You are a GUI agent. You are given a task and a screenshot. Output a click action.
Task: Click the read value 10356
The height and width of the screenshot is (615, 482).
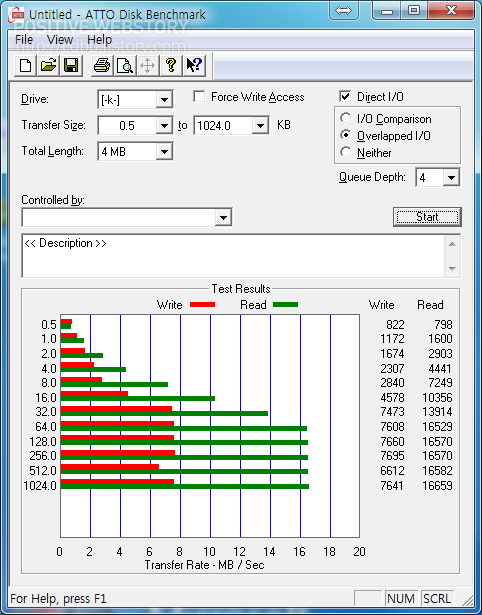coord(437,397)
